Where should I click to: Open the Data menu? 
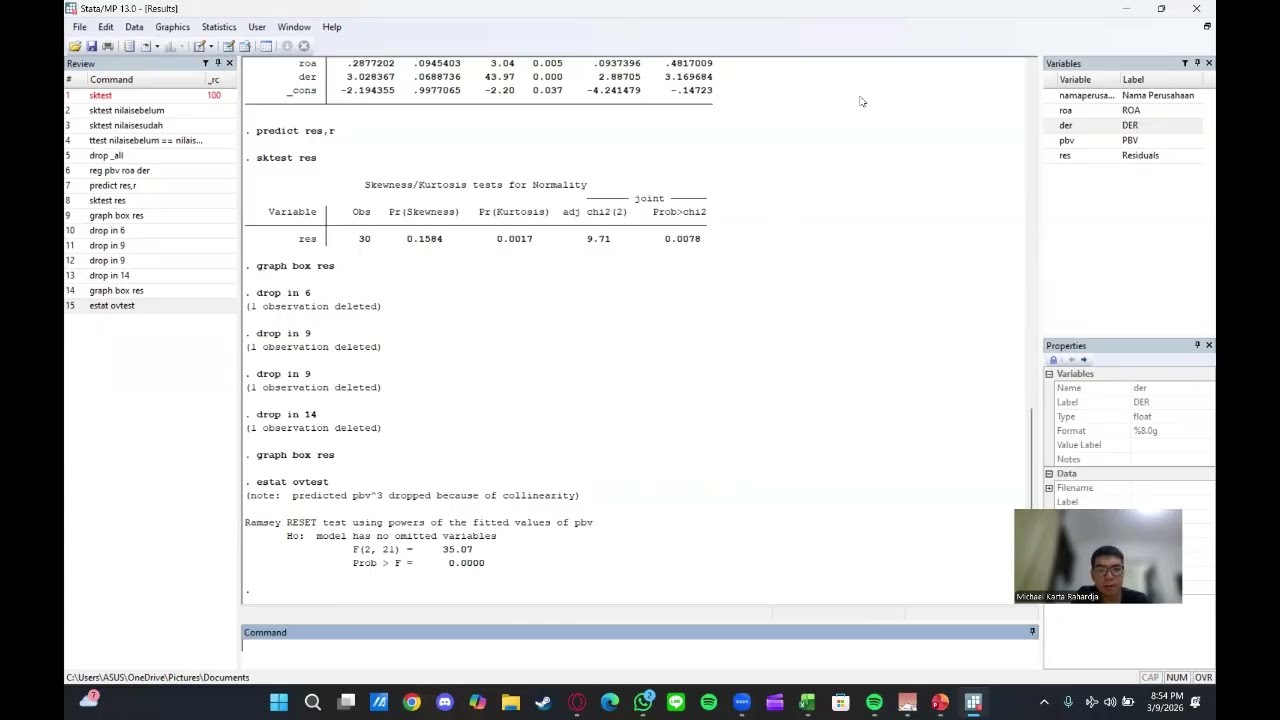tap(134, 27)
